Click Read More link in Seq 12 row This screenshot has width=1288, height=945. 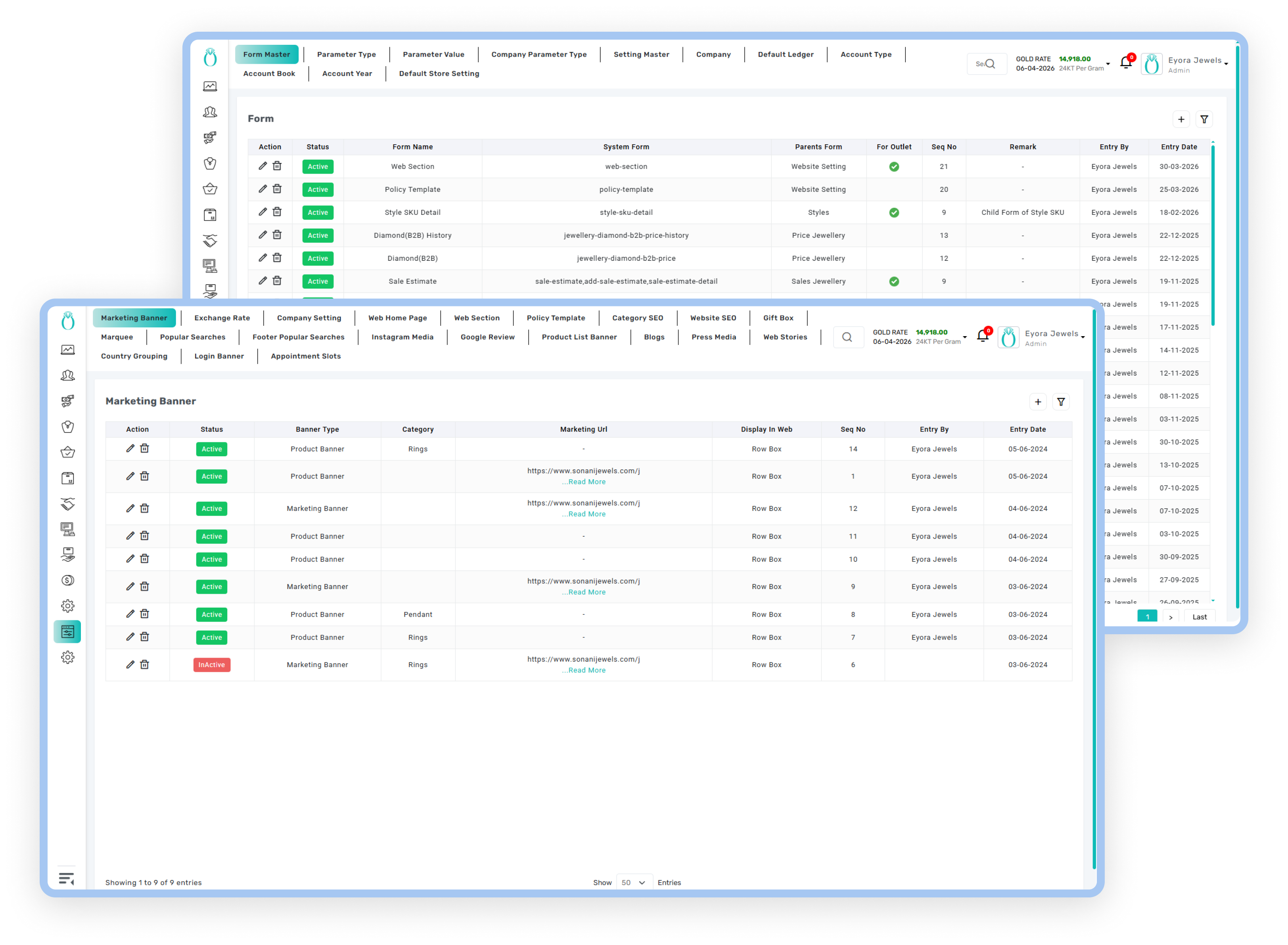(x=584, y=514)
